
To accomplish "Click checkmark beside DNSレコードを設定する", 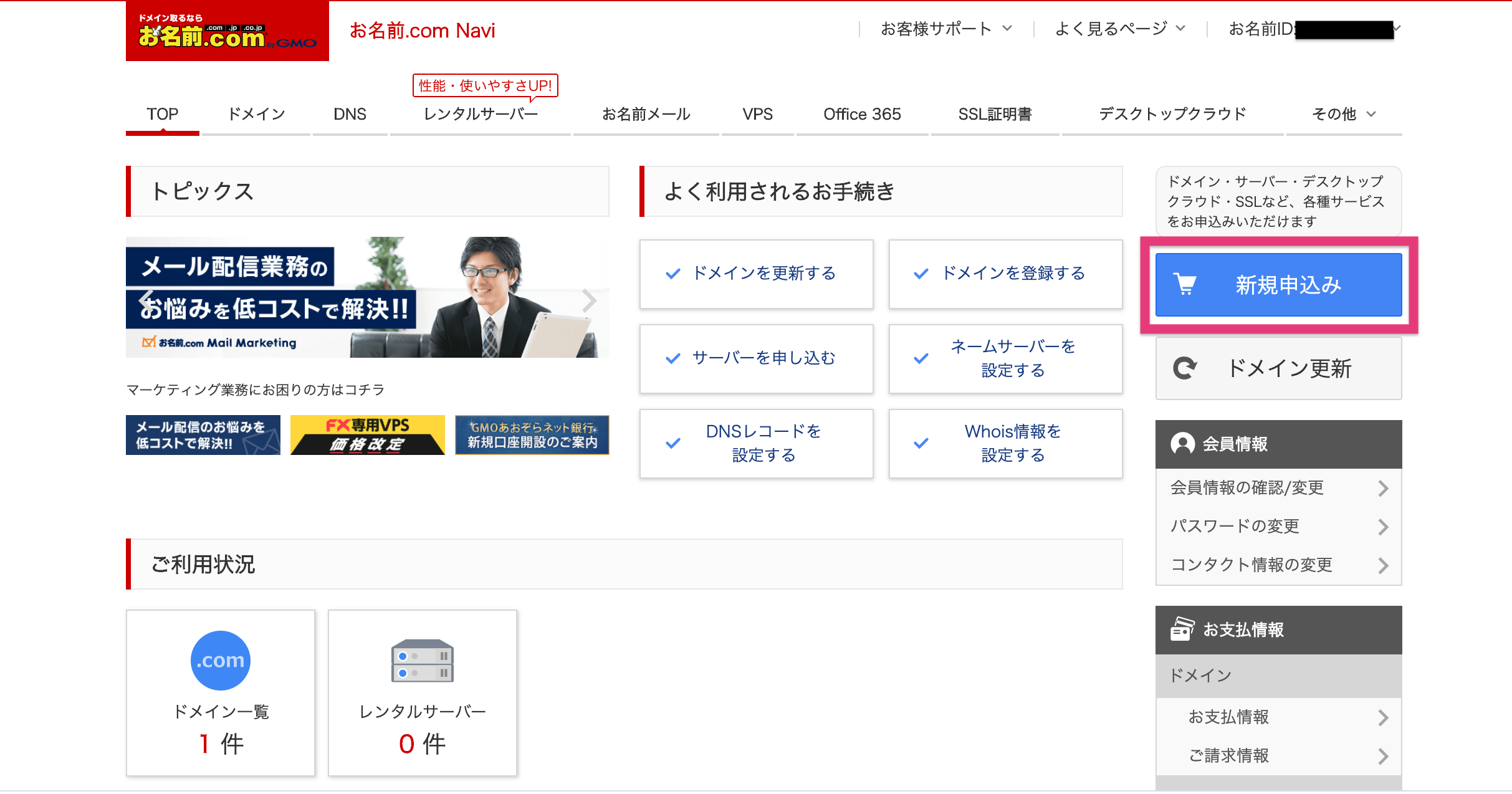I will click(x=673, y=443).
